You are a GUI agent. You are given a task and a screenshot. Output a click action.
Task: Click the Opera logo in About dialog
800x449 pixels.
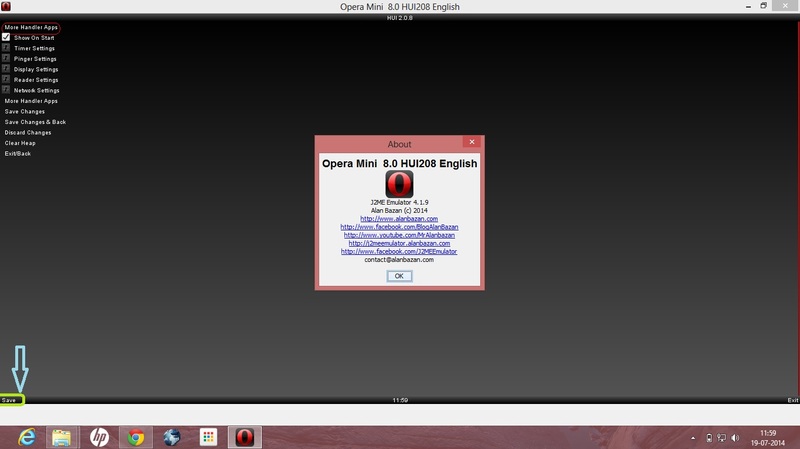tap(399, 184)
